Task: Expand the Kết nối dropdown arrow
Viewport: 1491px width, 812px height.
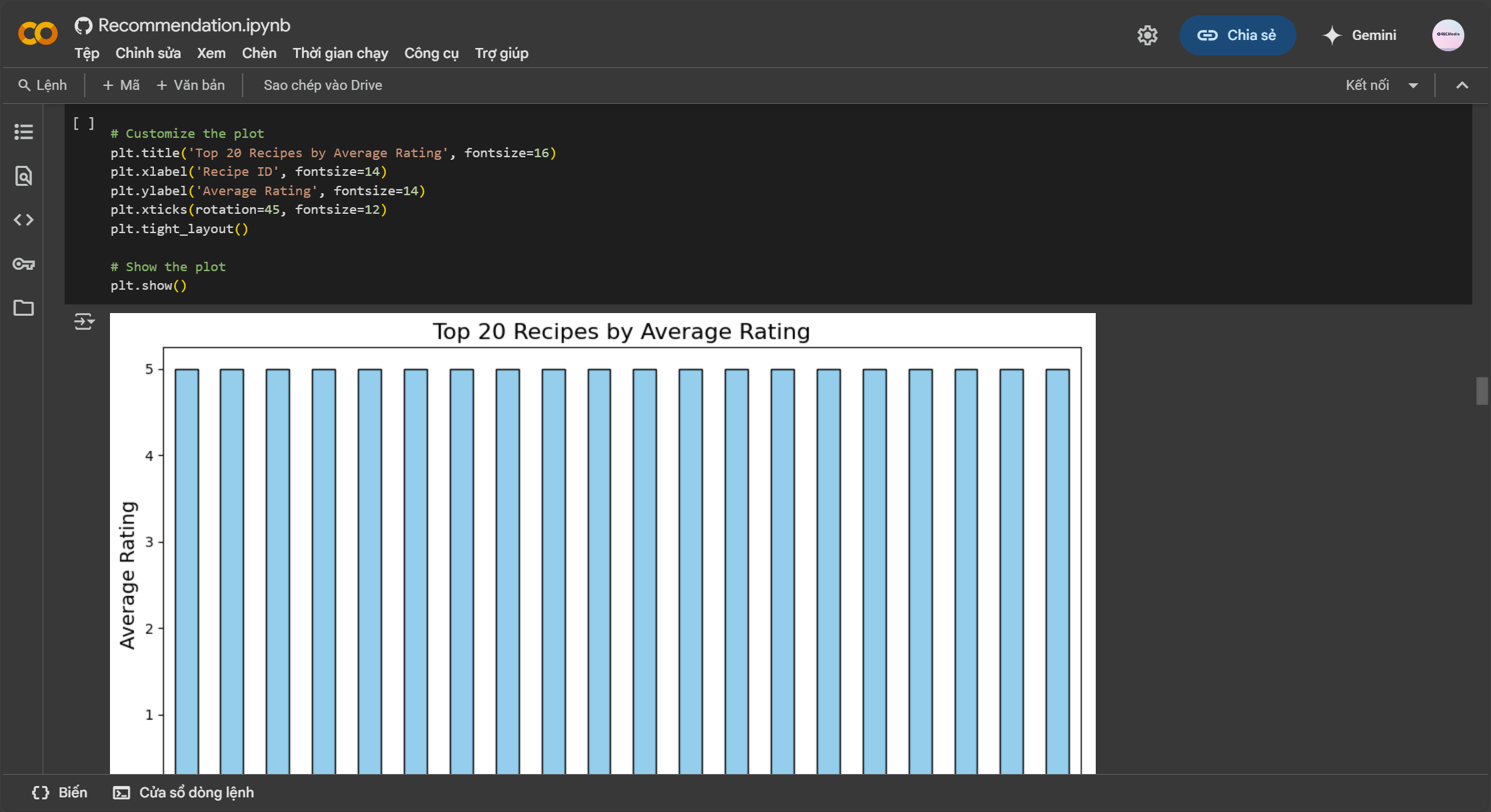Action: (x=1413, y=85)
